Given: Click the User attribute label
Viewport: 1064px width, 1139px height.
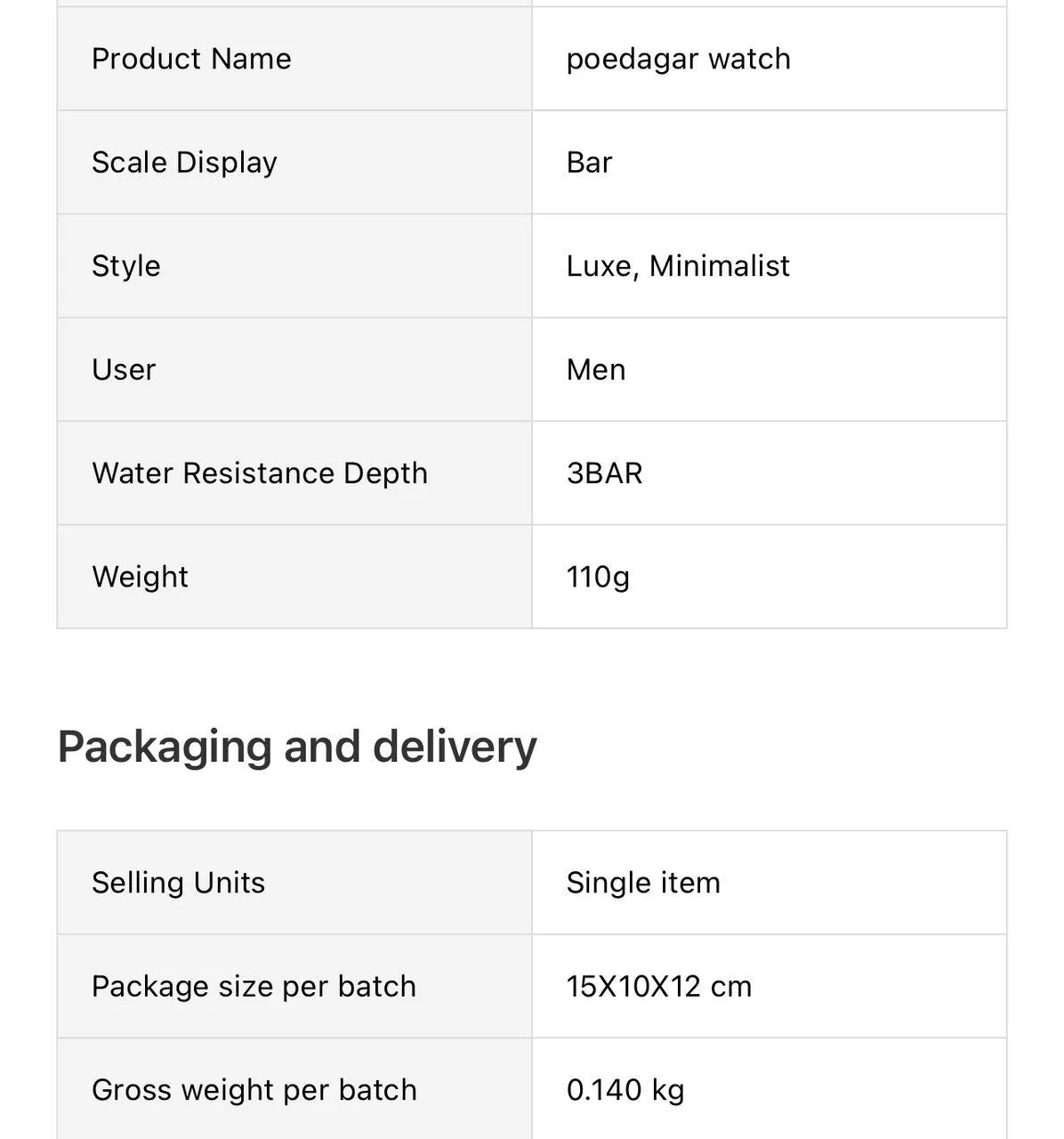Looking at the screenshot, I should (x=124, y=369).
